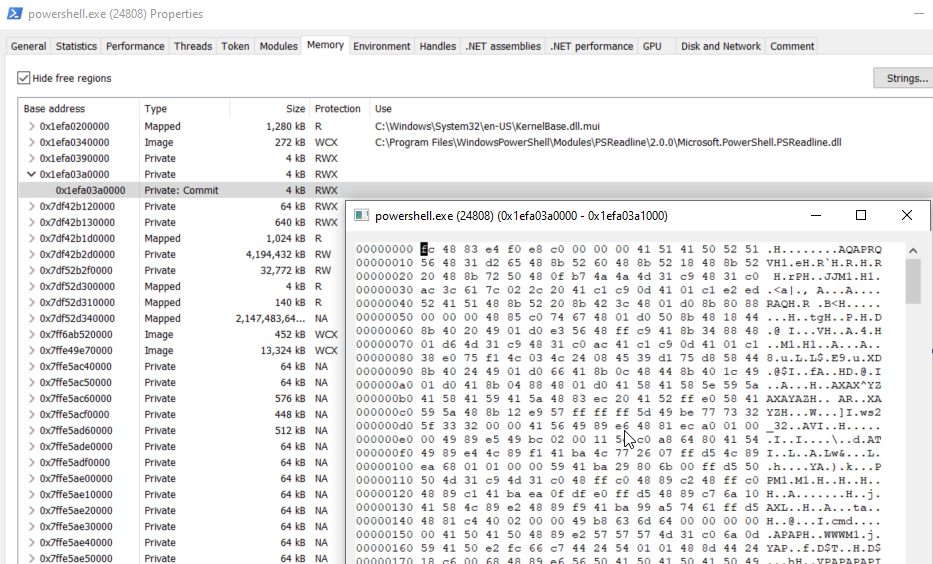
Task: Select the 0x7df52d310000 140 kB row
Action: click(x=181, y=303)
